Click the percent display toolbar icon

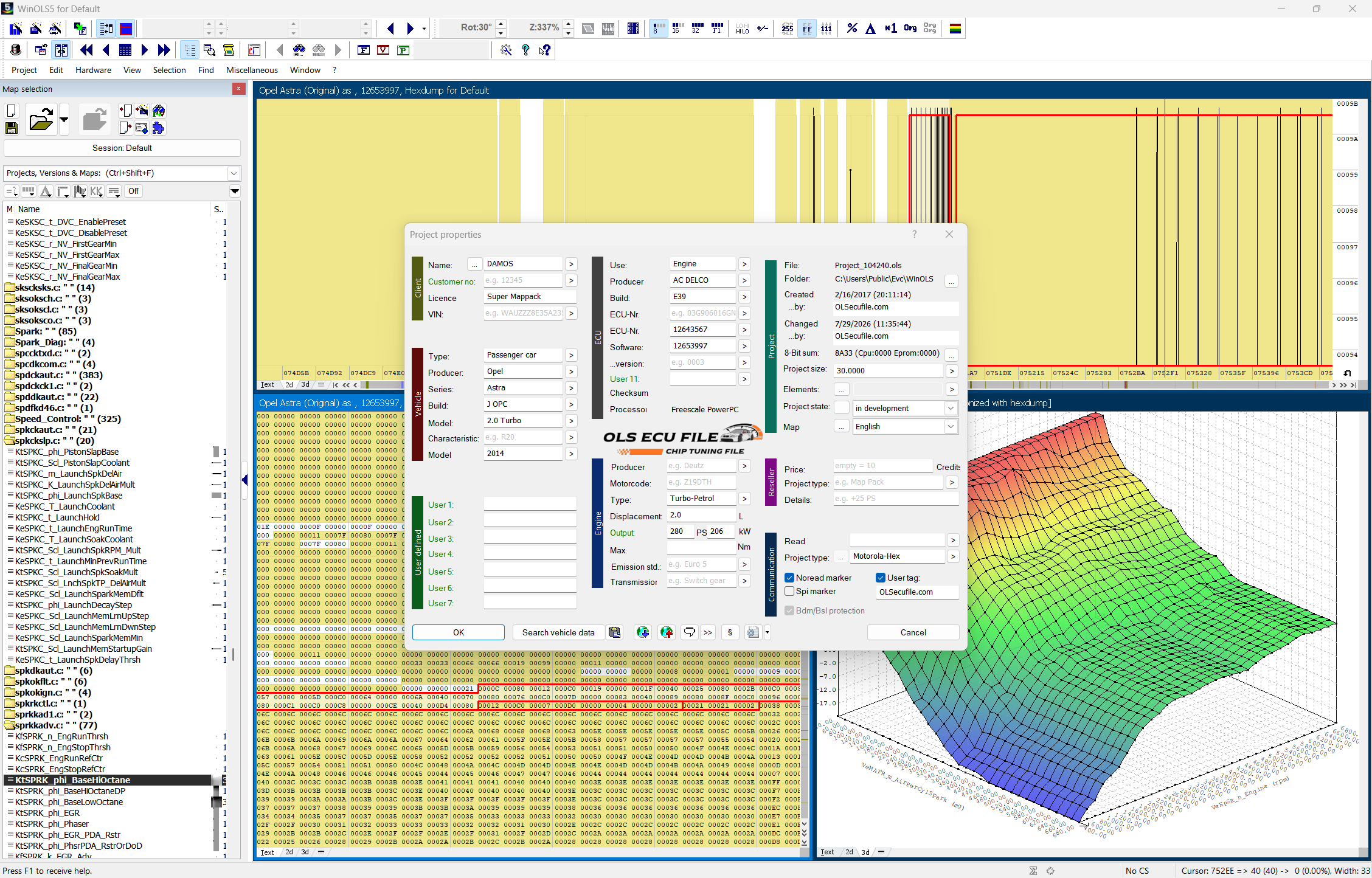point(852,28)
